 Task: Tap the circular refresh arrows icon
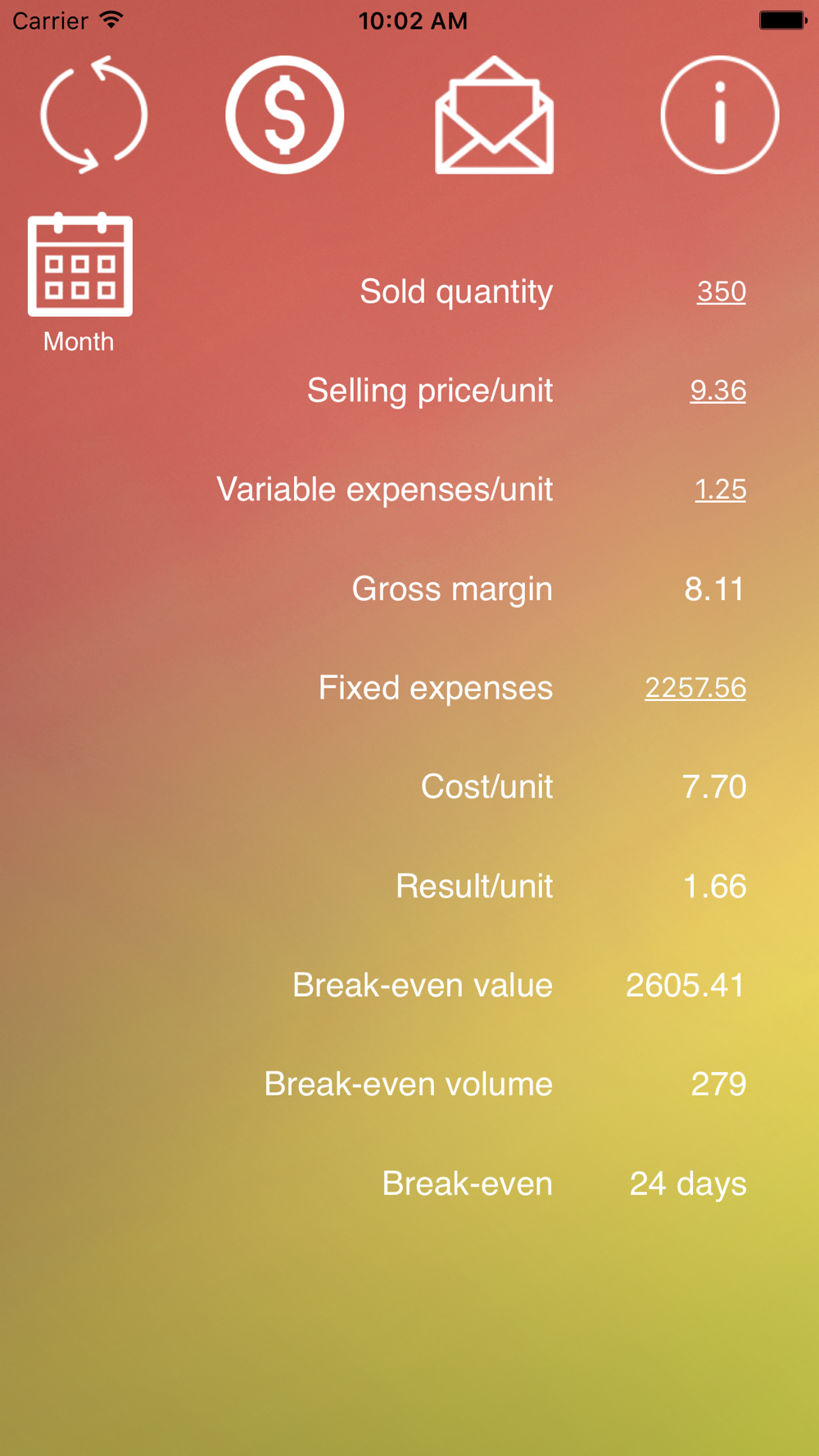pyautogui.click(x=94, y=115)
